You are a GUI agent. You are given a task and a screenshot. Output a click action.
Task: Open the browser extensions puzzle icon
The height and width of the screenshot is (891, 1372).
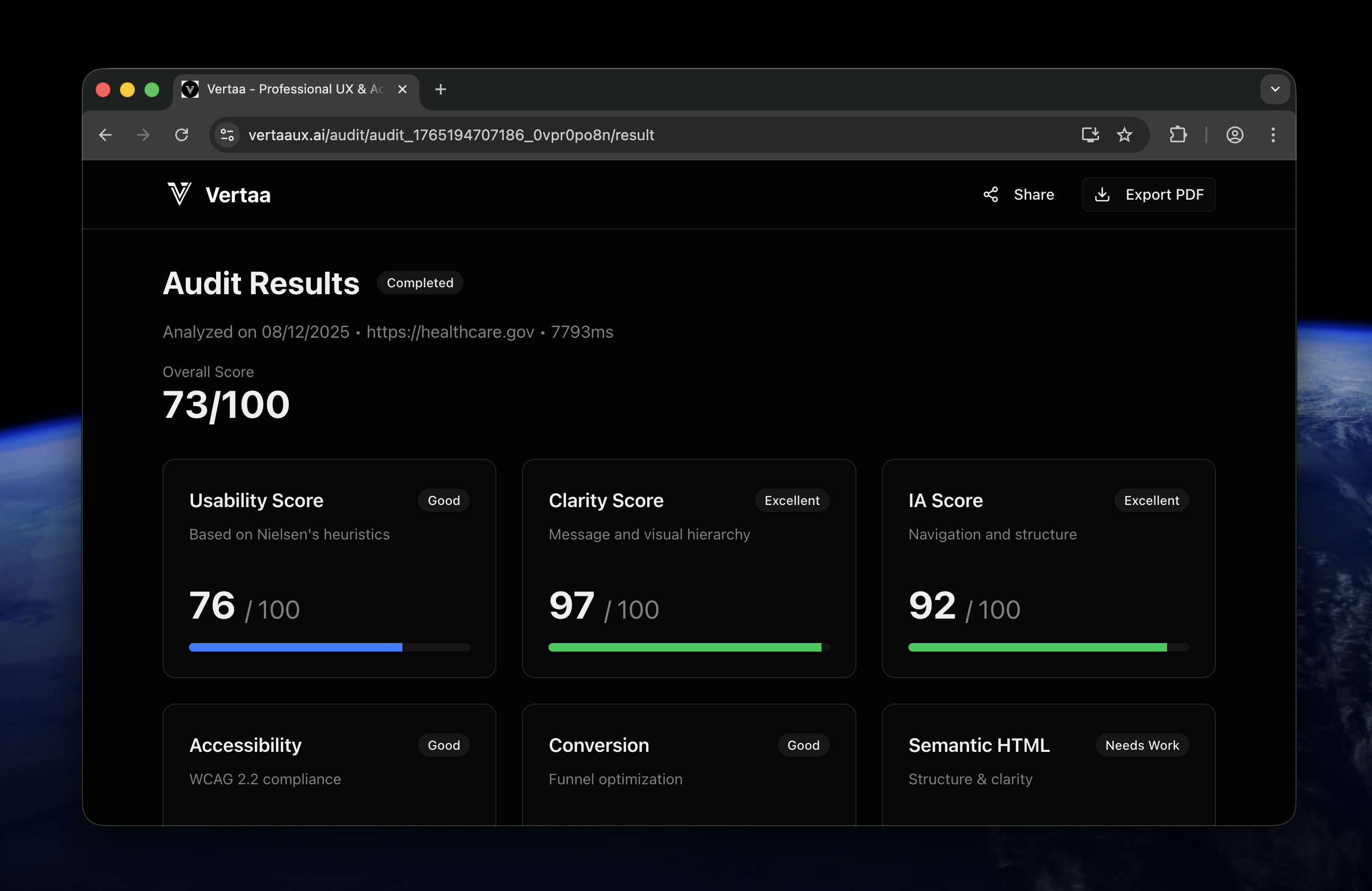pyautogui.click(x=1178, y=135)
